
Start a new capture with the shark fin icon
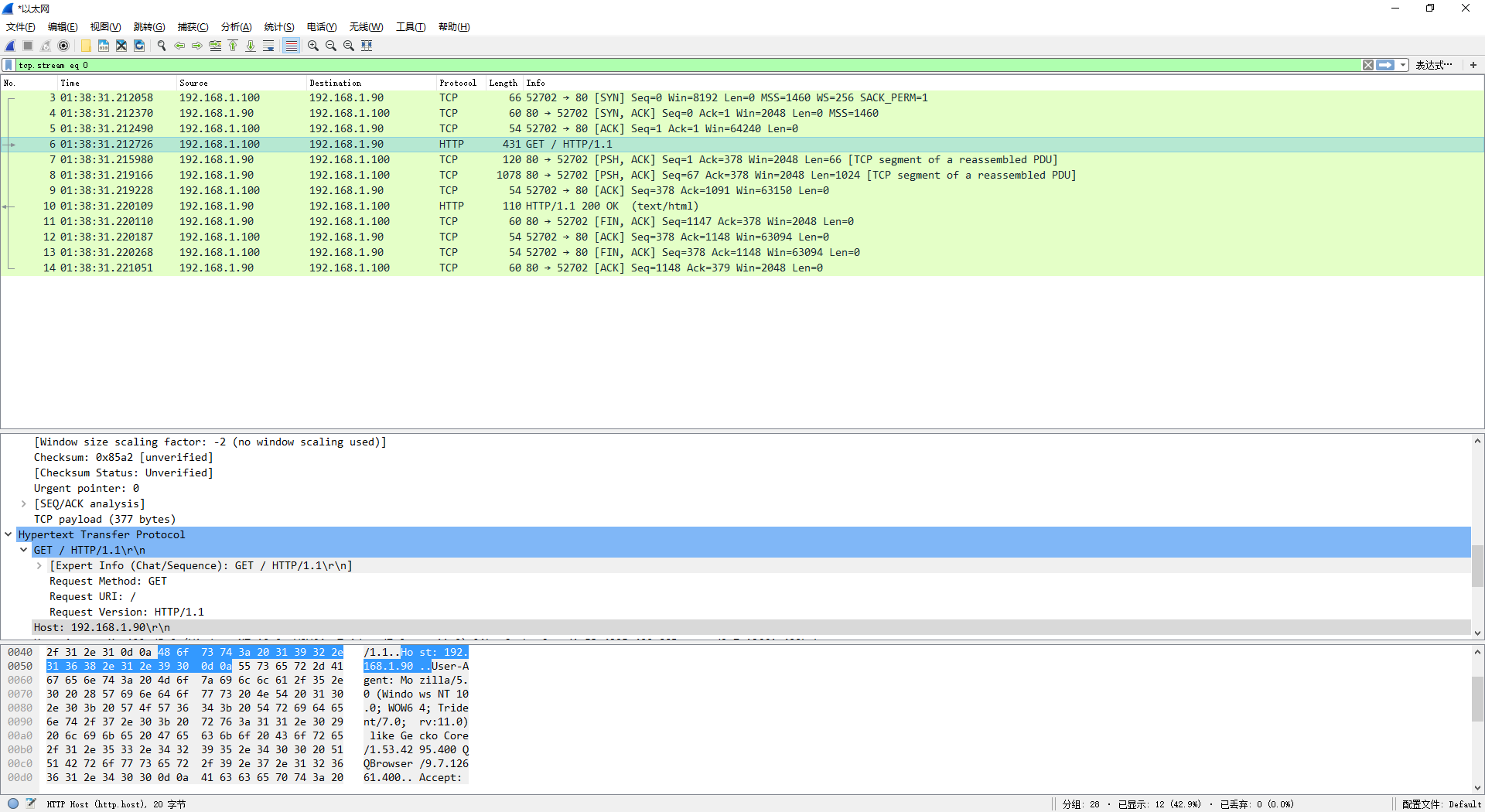pos(9,46)
